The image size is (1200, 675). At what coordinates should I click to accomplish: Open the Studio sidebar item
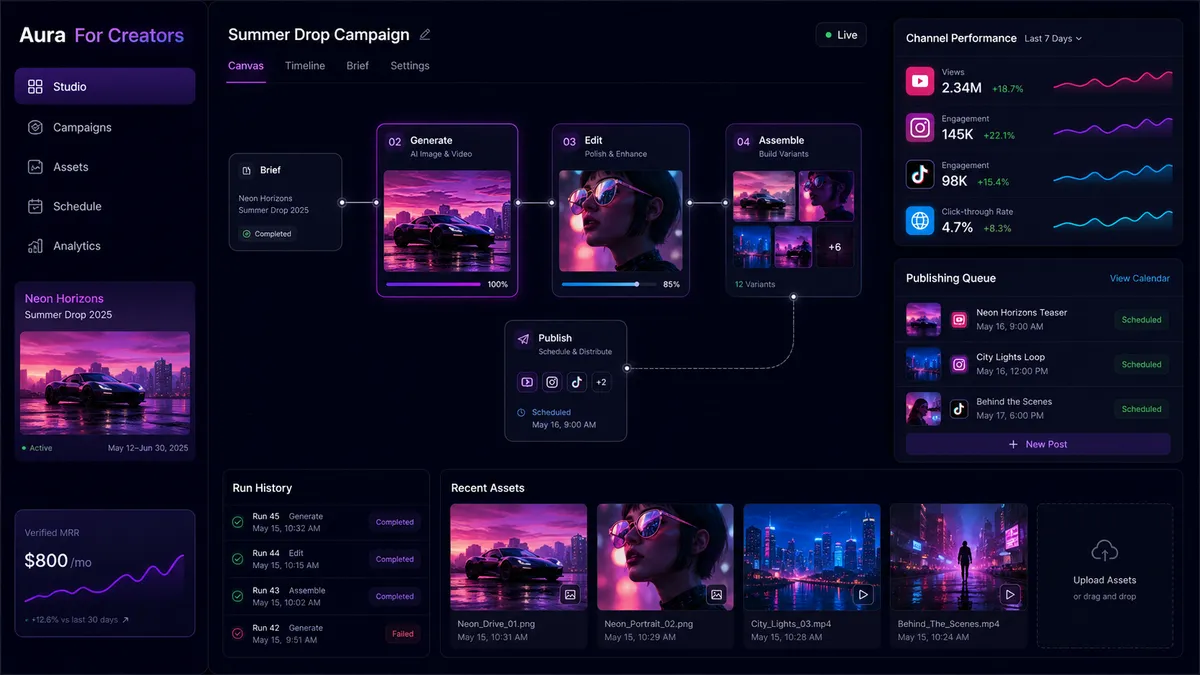(105, 86)
